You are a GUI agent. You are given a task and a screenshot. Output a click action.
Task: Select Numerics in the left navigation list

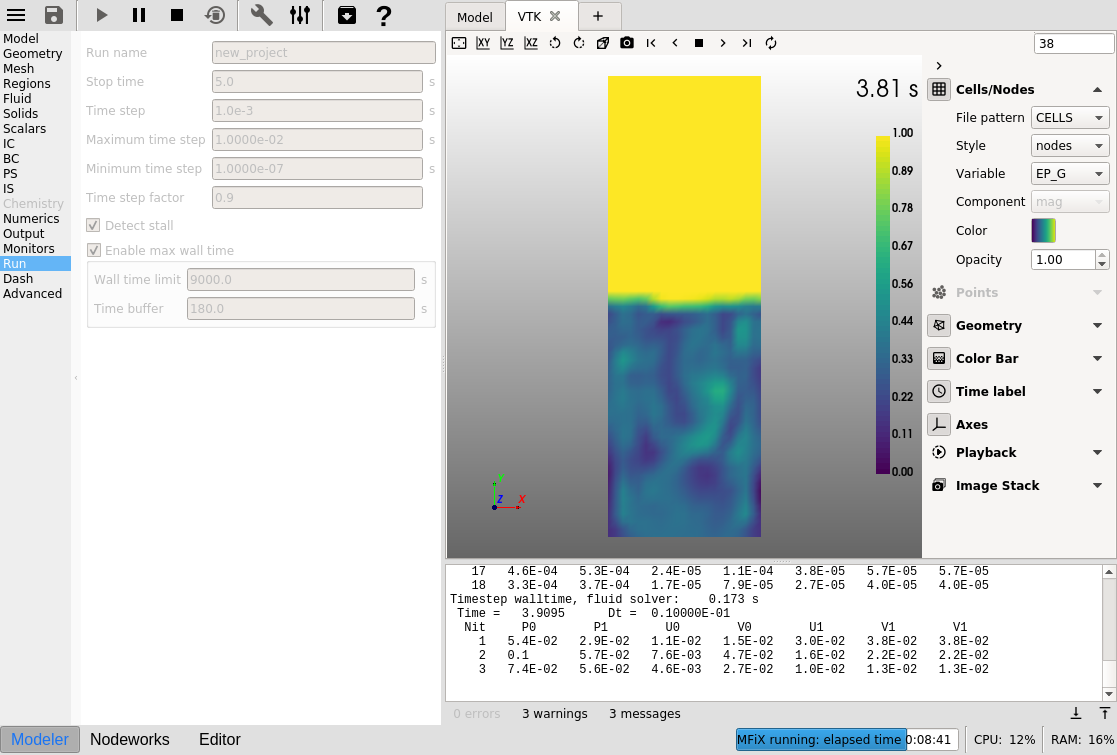pos(31,219)
